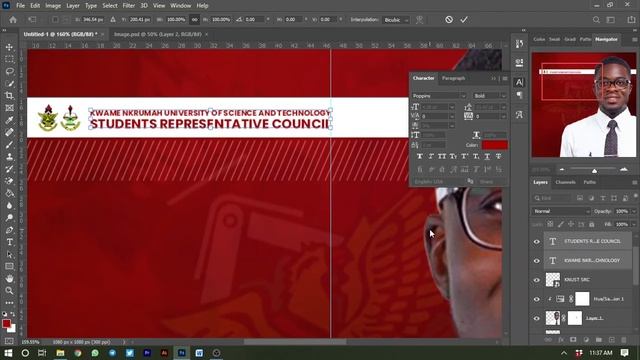Click the red foreground color swatch
640x360 pixels.
coord(6,324)
